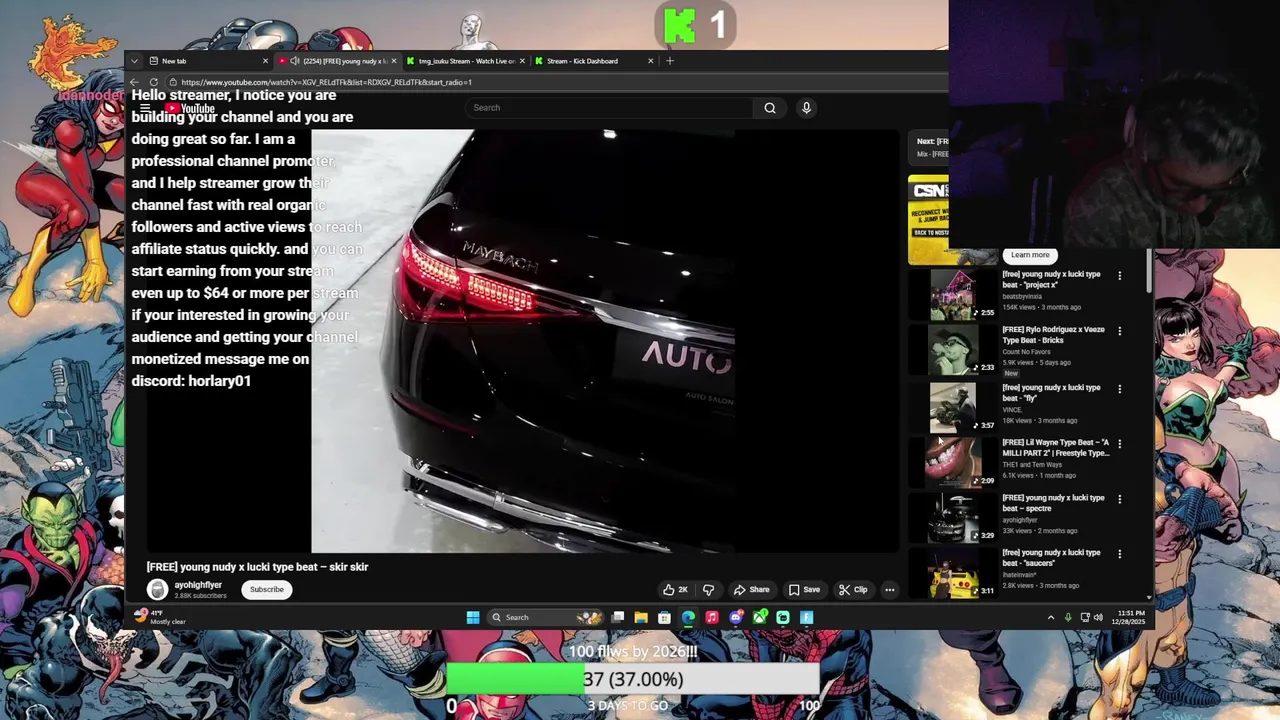
Task: Open Task View on the taskbar
Action: (618, 618)
